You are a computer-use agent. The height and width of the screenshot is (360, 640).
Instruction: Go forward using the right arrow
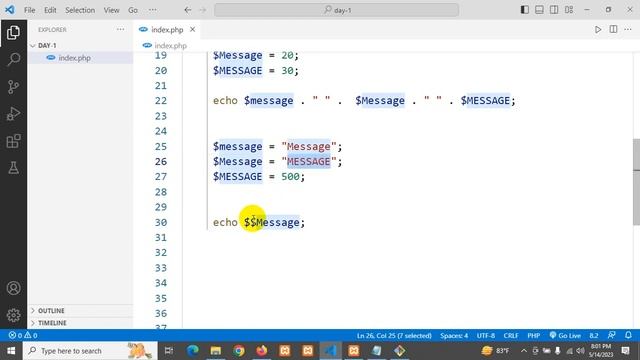[x=203, y=10]
